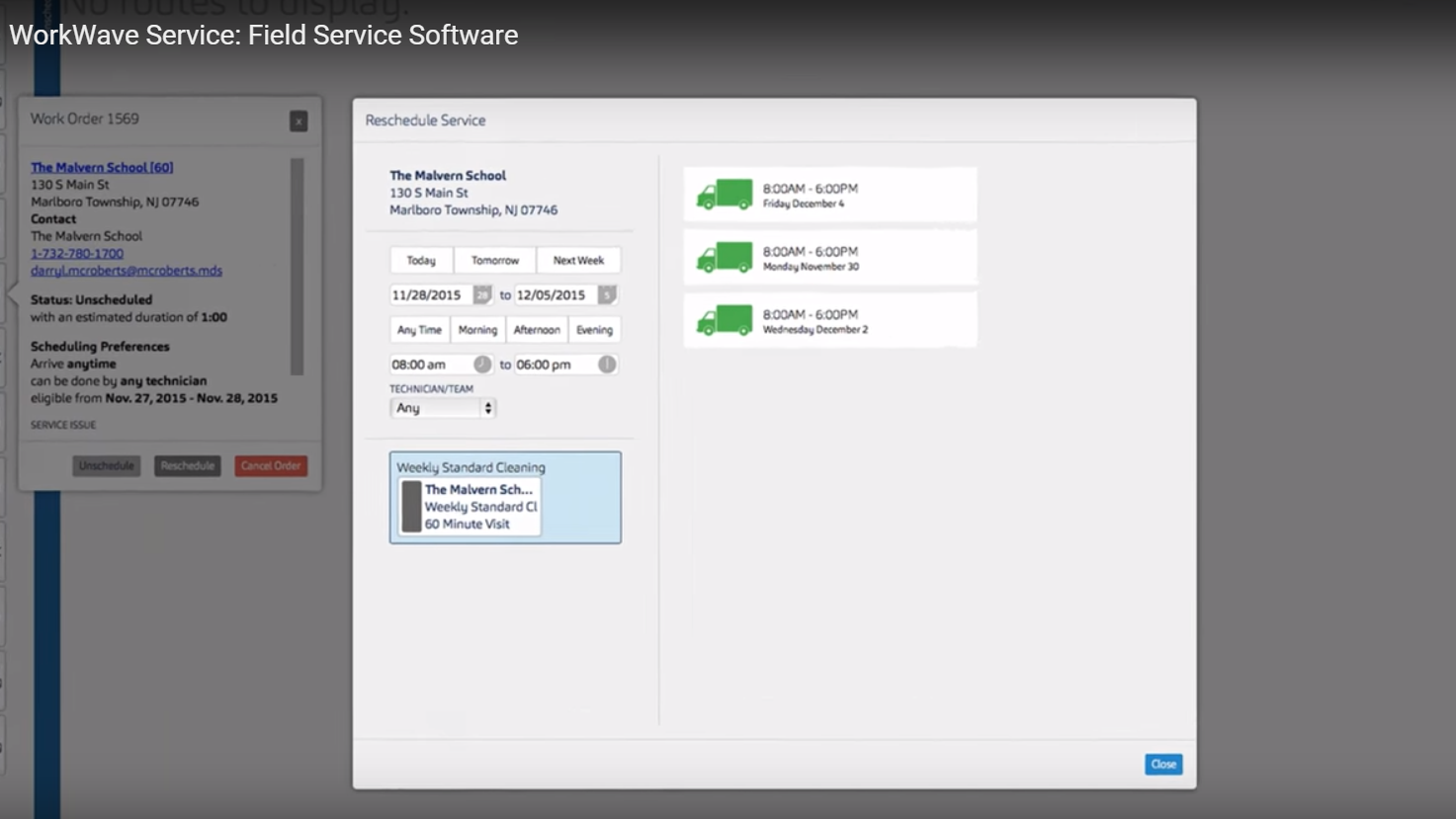This screenshot has height=819, width=1456.
Task: Click the truck icon on Monday November 30 slot
Action: coord(723,257)
